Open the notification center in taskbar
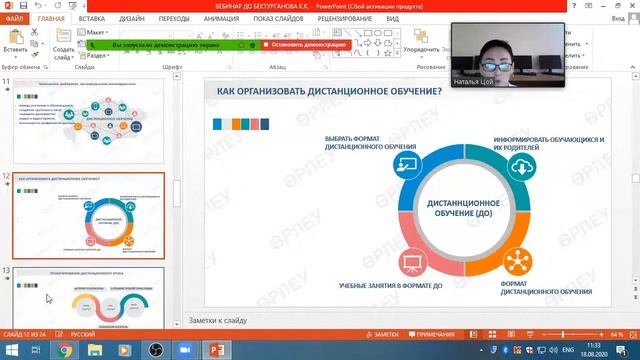640x360 pixels. pyautogui.click(x=622, y=350)
